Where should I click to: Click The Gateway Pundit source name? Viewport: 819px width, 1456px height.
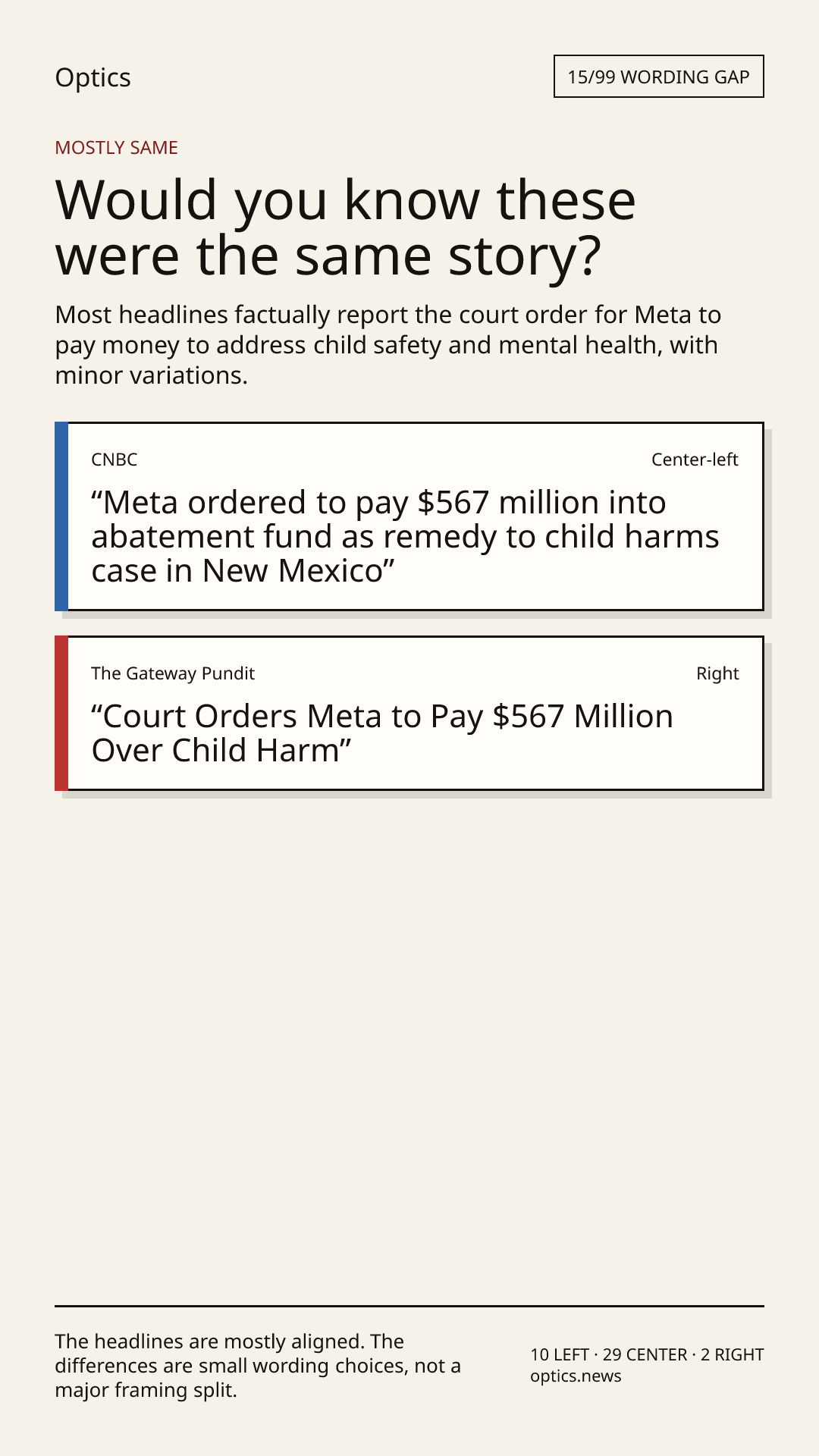click(173, 673)
